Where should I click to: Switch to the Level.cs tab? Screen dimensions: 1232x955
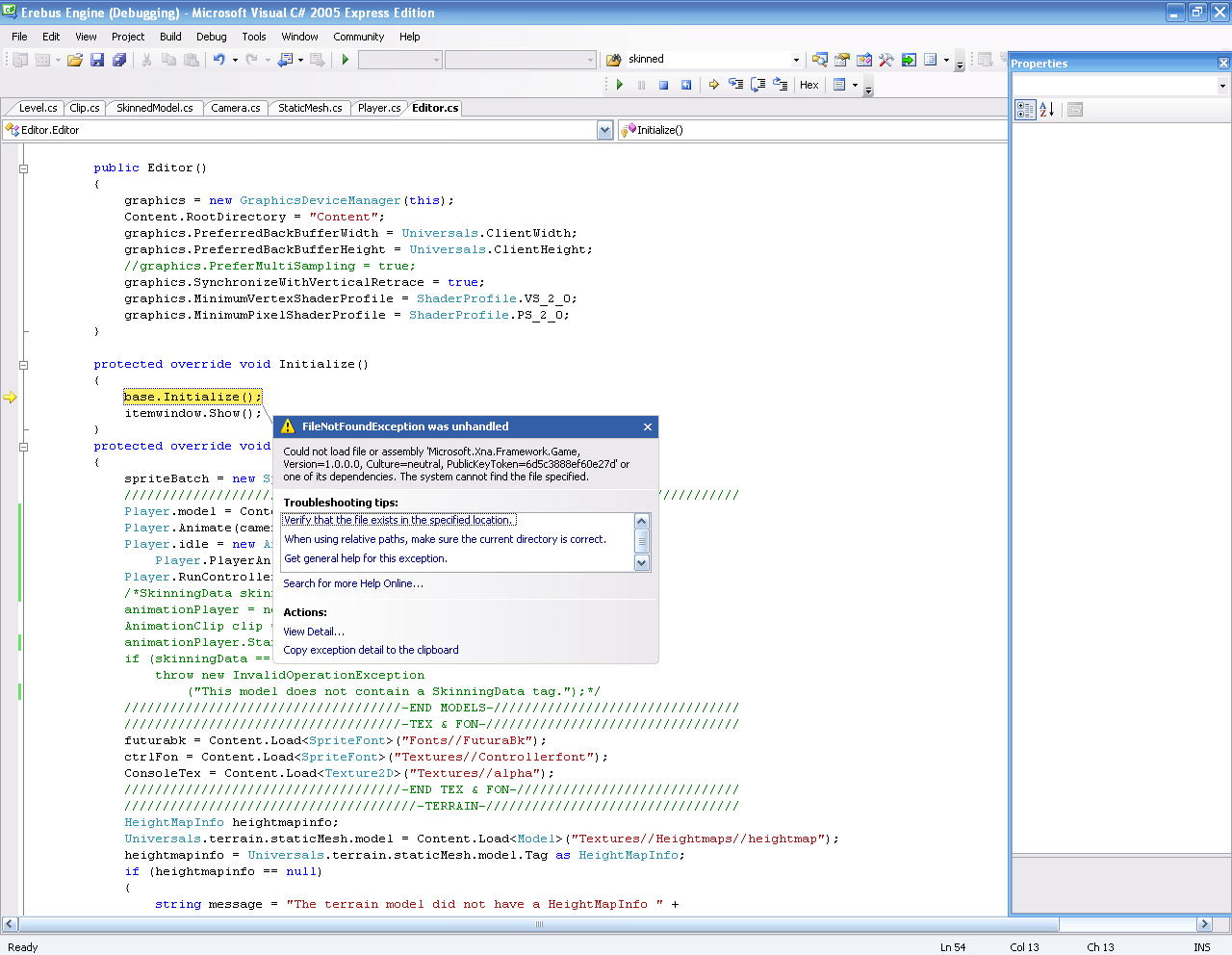(38, 108)
